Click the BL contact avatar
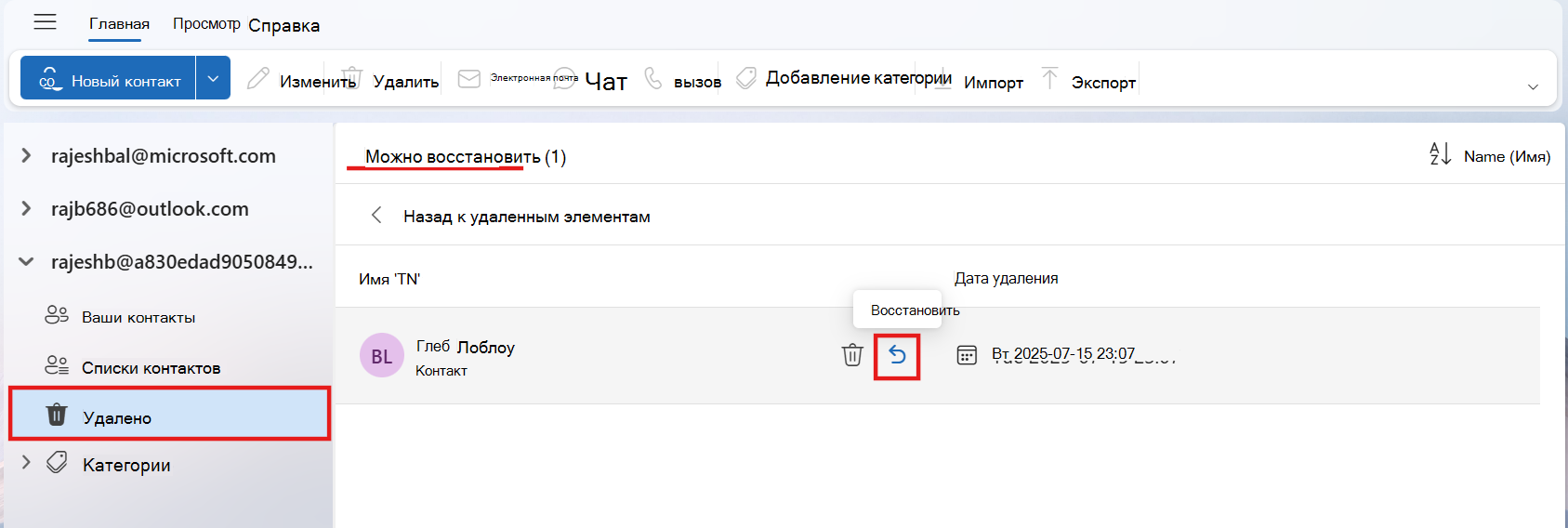This screenshot has width=1568, height=528. [382, 355]
